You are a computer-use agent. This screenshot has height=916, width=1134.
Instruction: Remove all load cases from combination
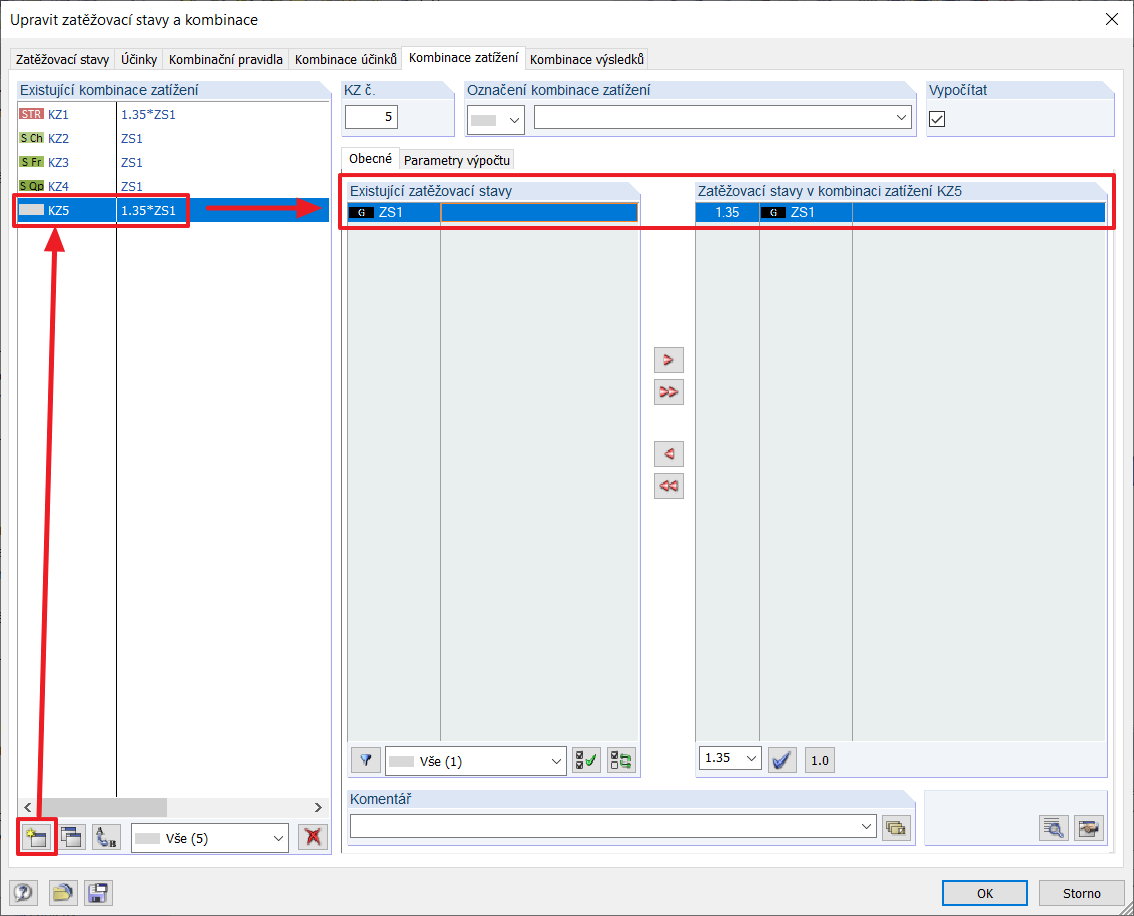[668, 486]
